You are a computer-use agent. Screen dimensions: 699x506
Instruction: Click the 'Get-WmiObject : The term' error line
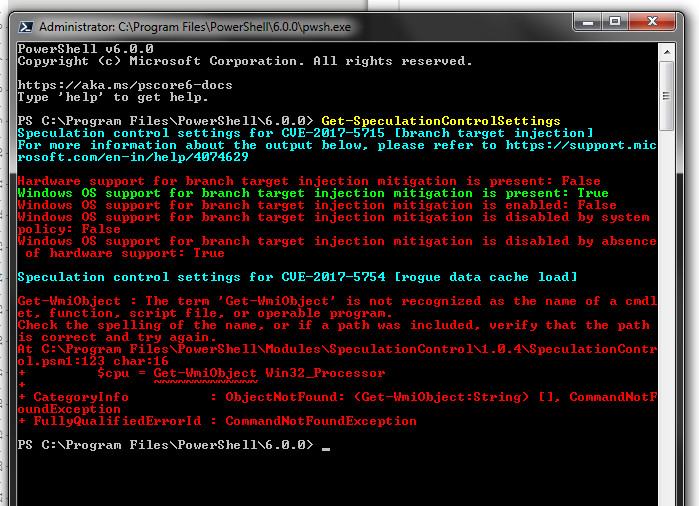(x=337, y=301)
